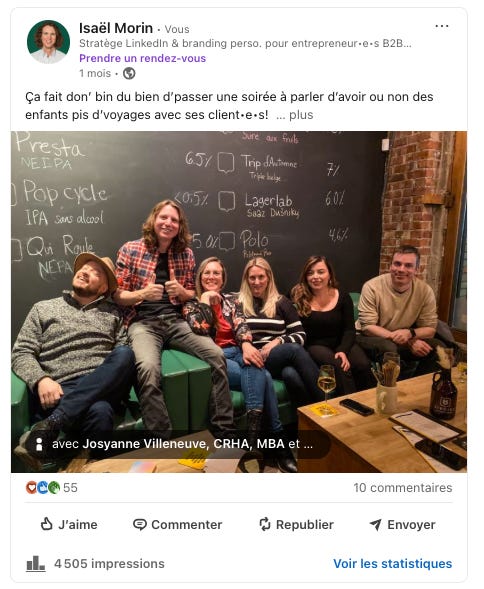The height and width of the screenshot is (589, 484).
Task: Click the tagged people icon on photo
Action: [x=39, y=444]
